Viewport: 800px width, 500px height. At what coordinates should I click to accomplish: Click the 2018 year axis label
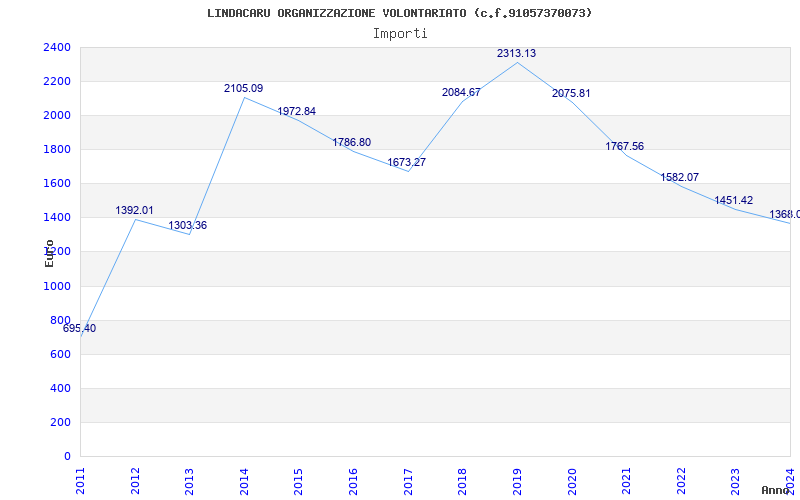[463, 481]
